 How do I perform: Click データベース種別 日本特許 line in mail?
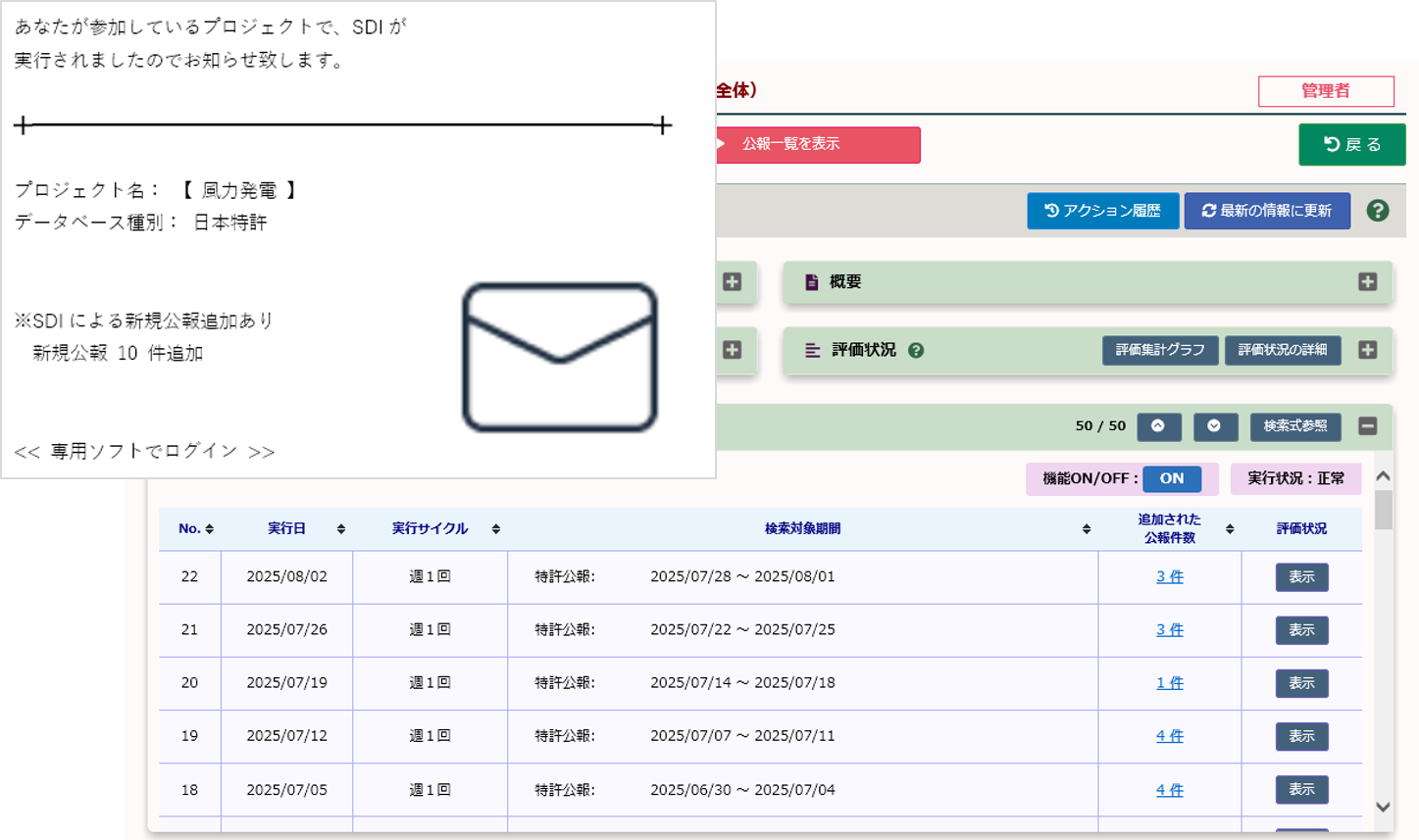(140, 222)
